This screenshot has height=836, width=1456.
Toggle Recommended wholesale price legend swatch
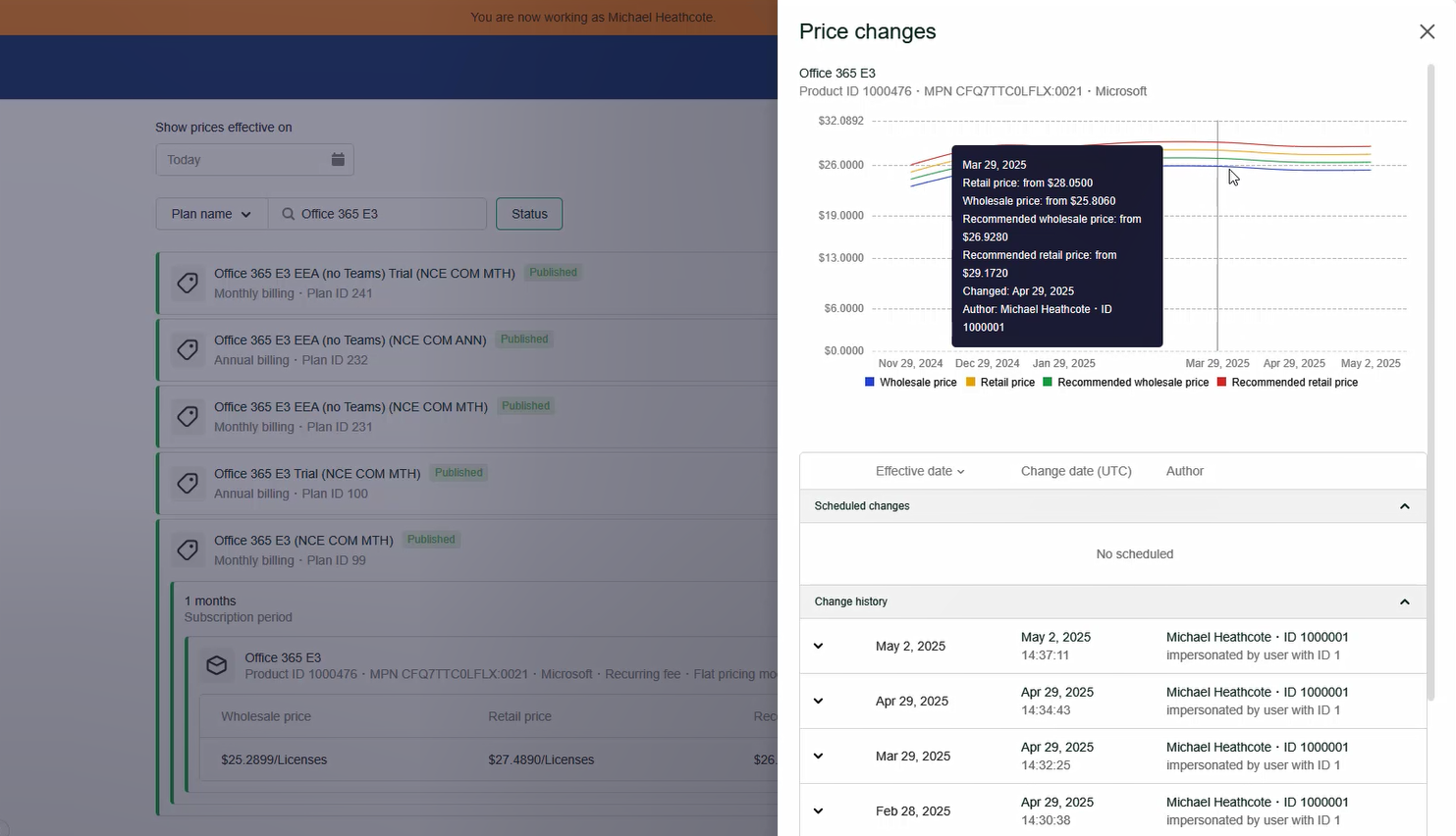point(1048,382)
